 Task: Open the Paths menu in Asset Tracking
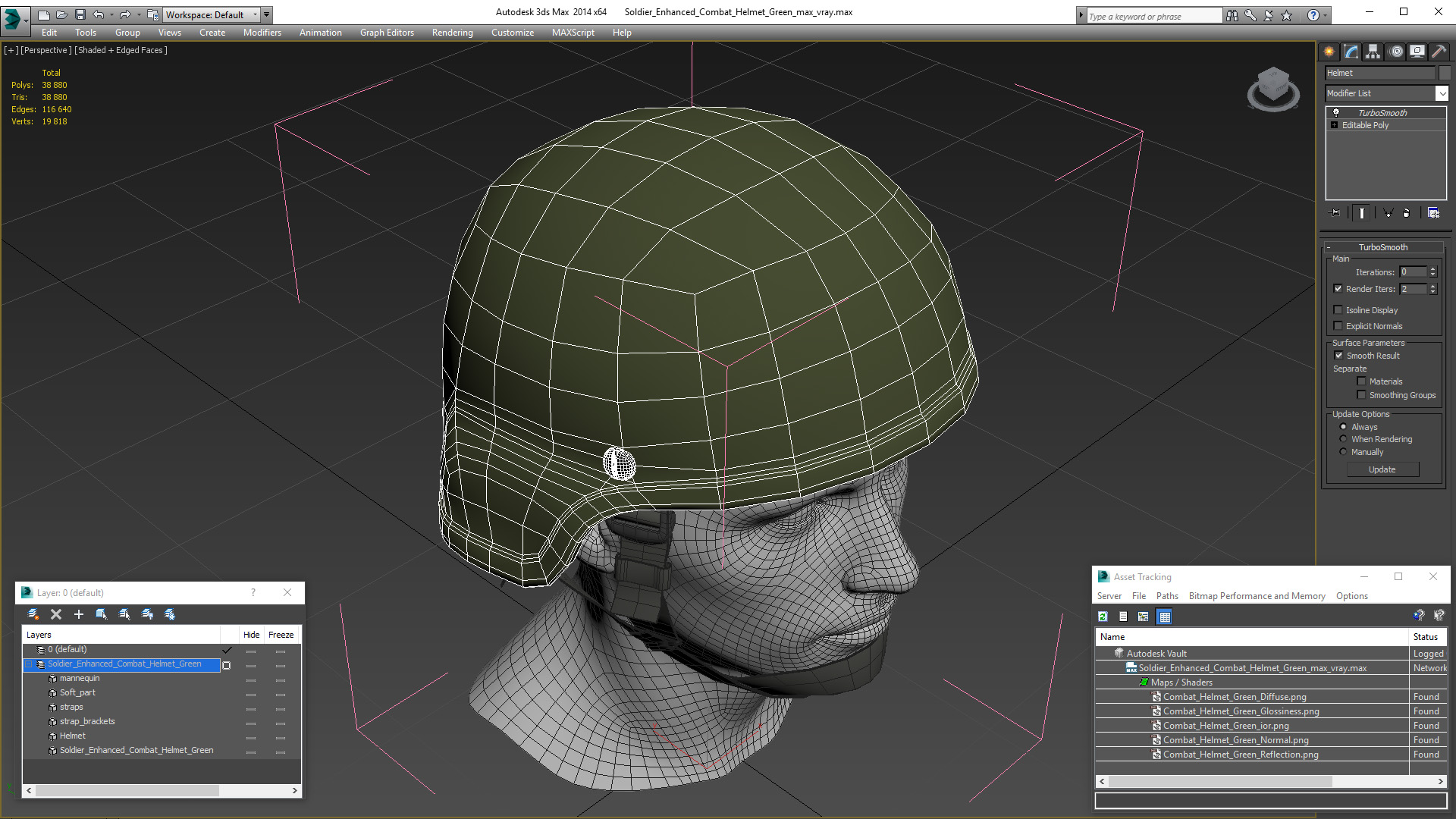tap(1166, 596)
